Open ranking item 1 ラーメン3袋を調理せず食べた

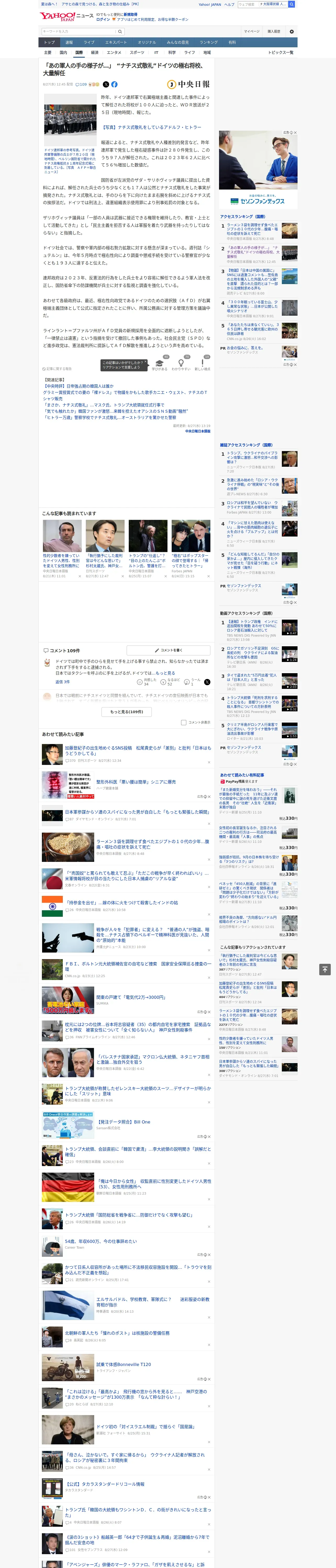pyautogui.click(x=253, y=229)
